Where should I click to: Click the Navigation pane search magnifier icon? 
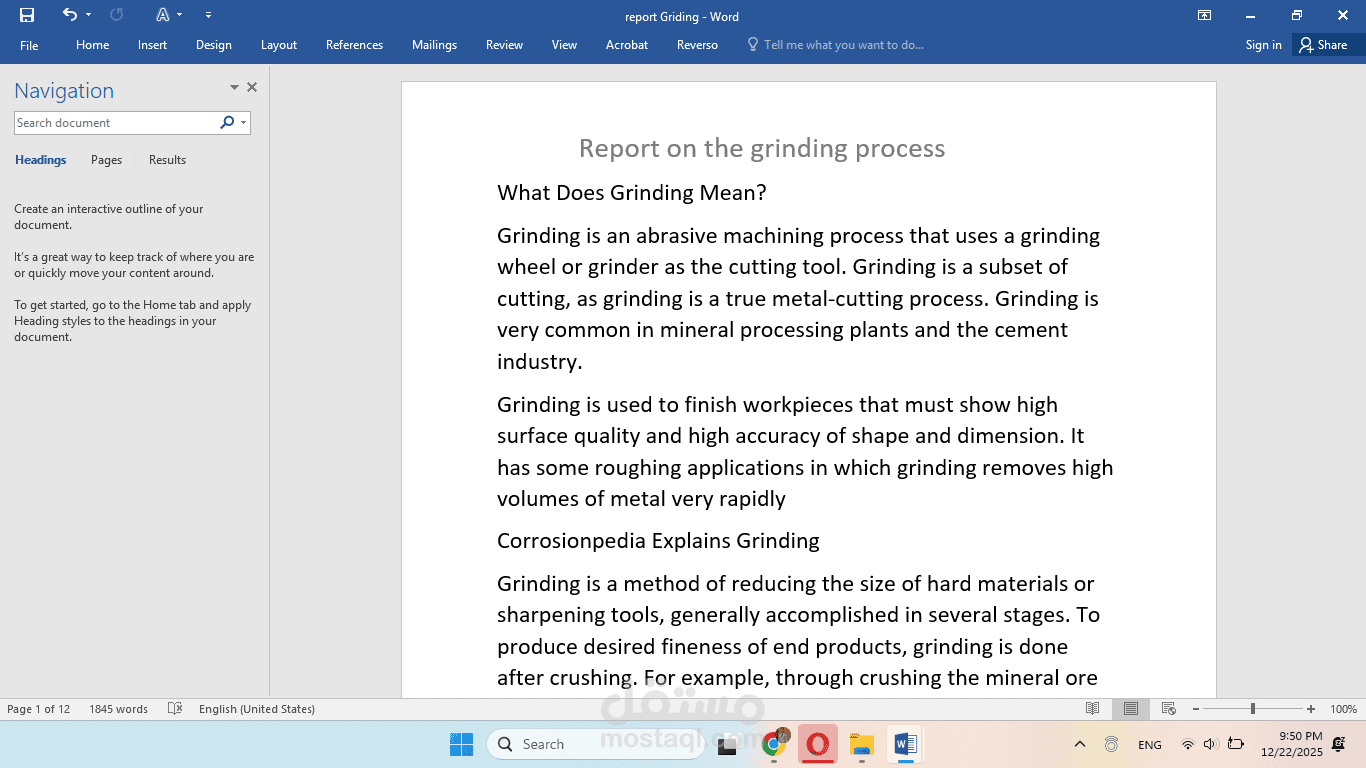tap(228, 122)
